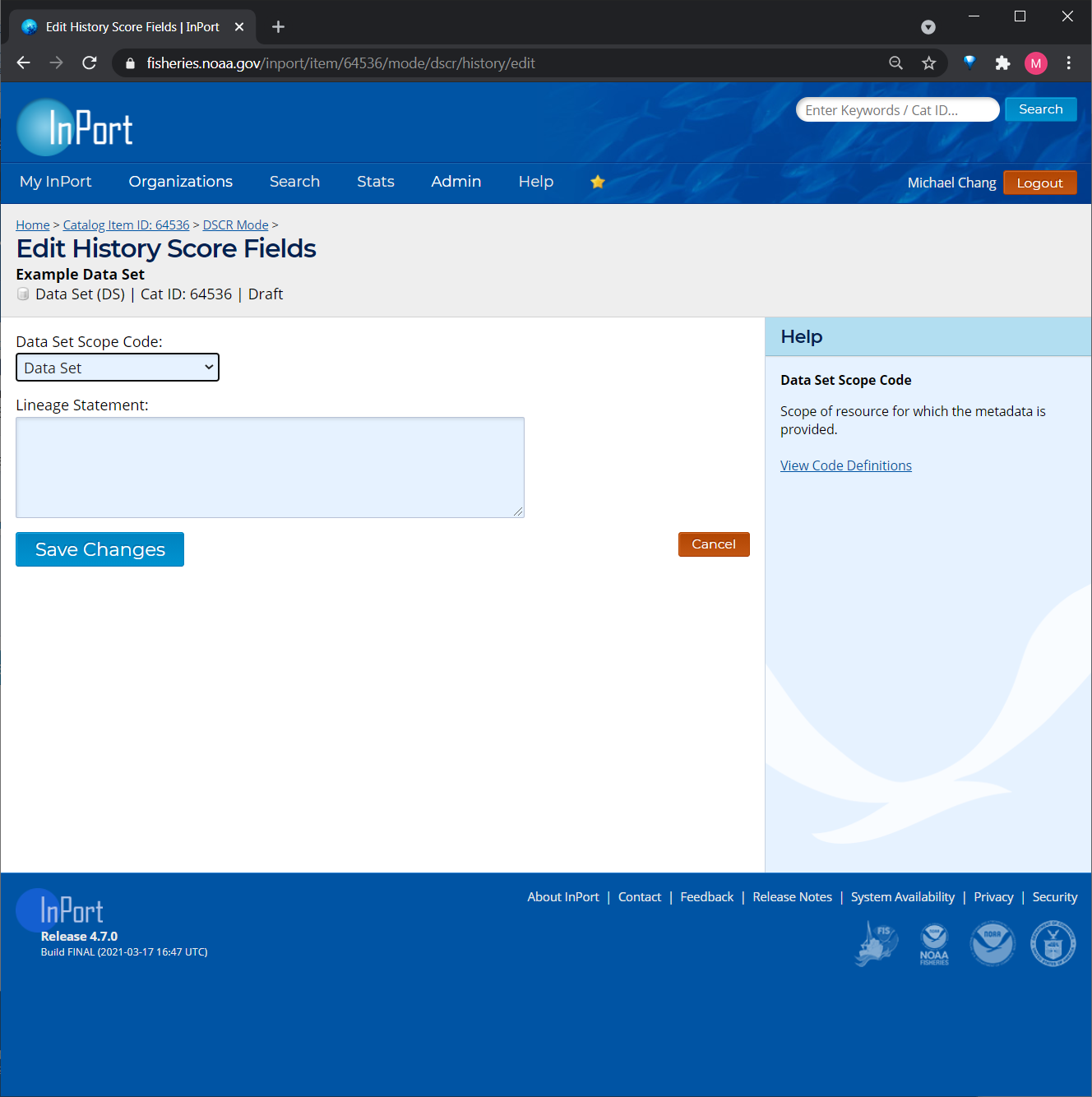The width and height of the screenshot is (1092, 1097).
Task: Click the InPort logo in the header
Action: tap(75, 127)
